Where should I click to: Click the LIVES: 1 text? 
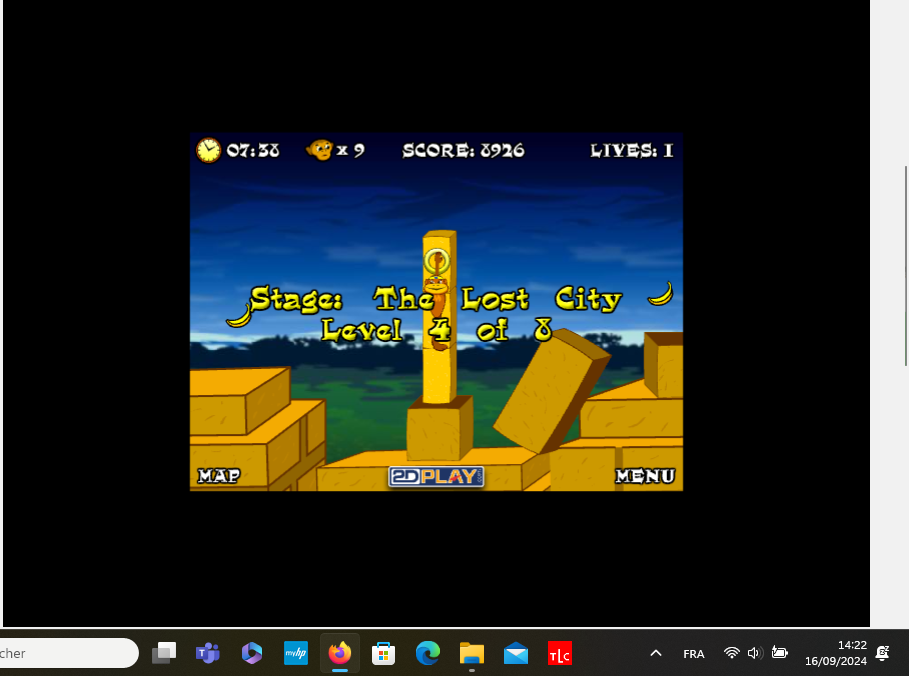(x=631, y=151)
